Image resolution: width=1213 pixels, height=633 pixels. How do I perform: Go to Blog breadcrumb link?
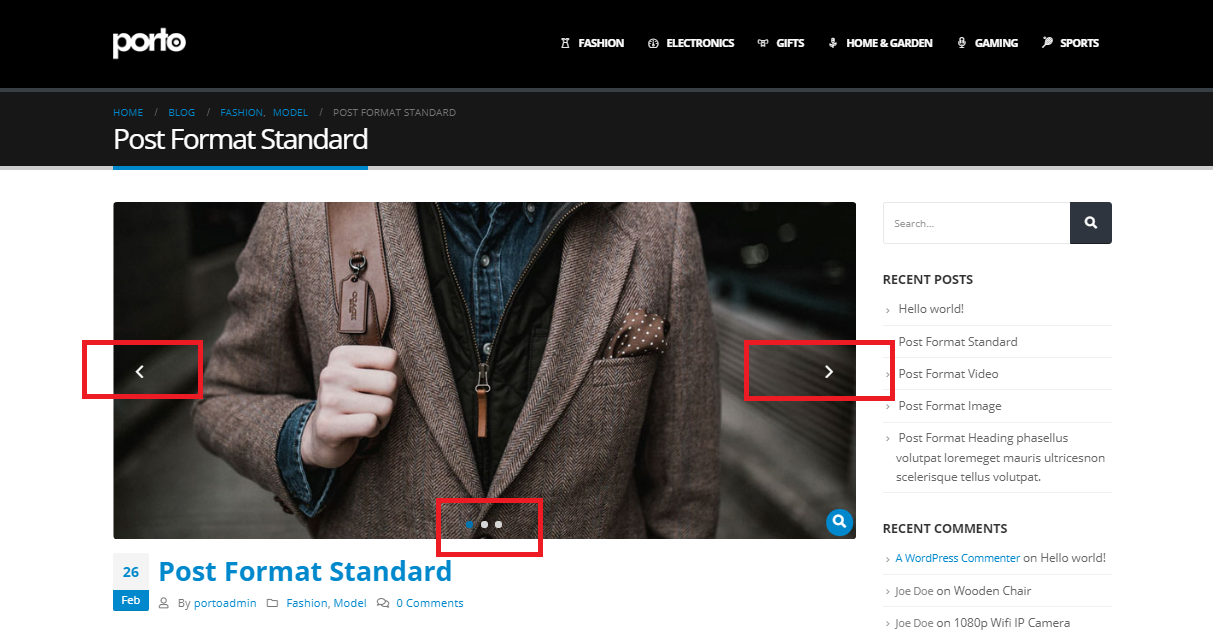182,113
